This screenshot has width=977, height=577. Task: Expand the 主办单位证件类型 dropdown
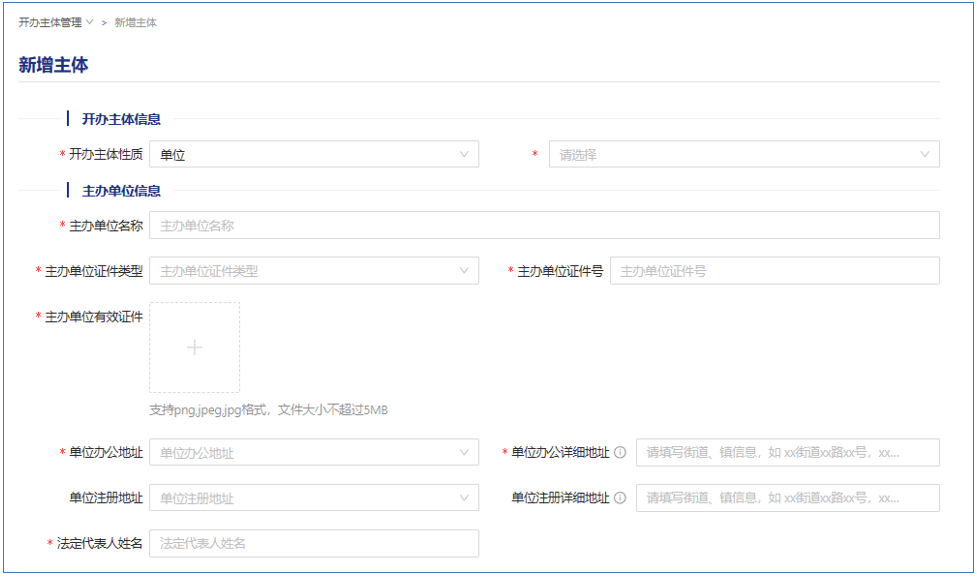coord(313,271)
